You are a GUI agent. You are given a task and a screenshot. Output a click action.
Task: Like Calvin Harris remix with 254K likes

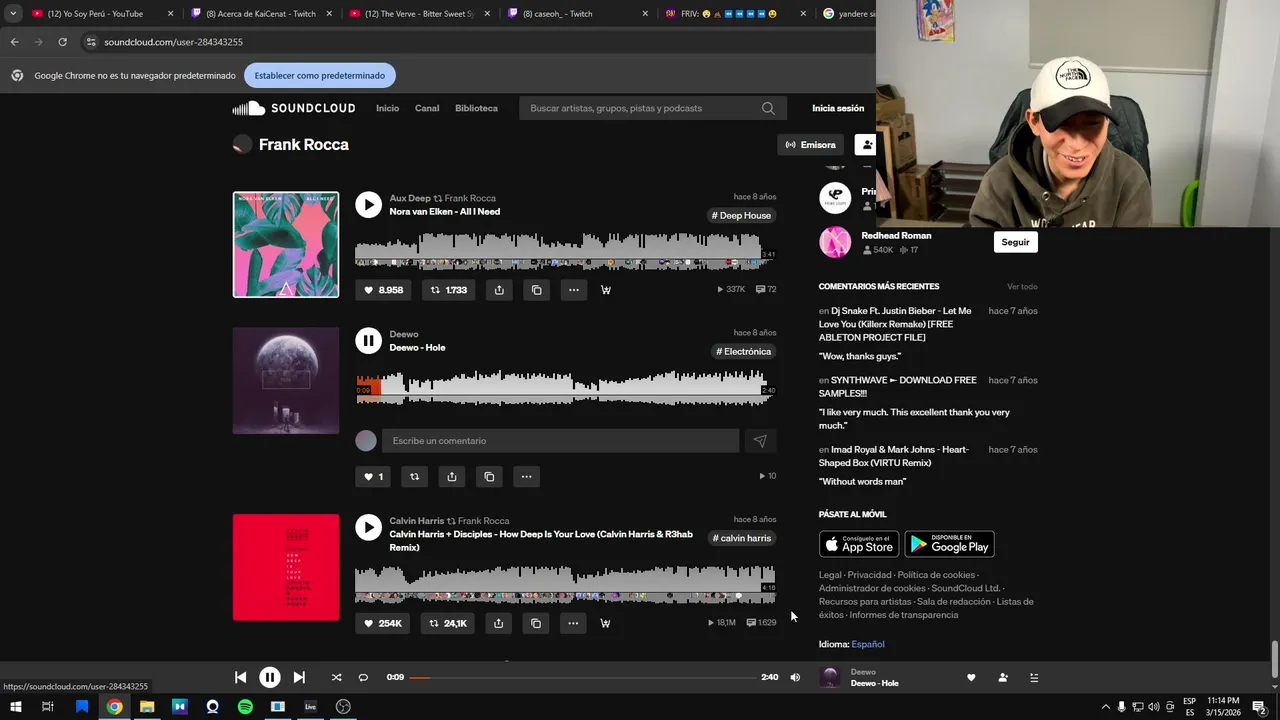pos(383,623)
